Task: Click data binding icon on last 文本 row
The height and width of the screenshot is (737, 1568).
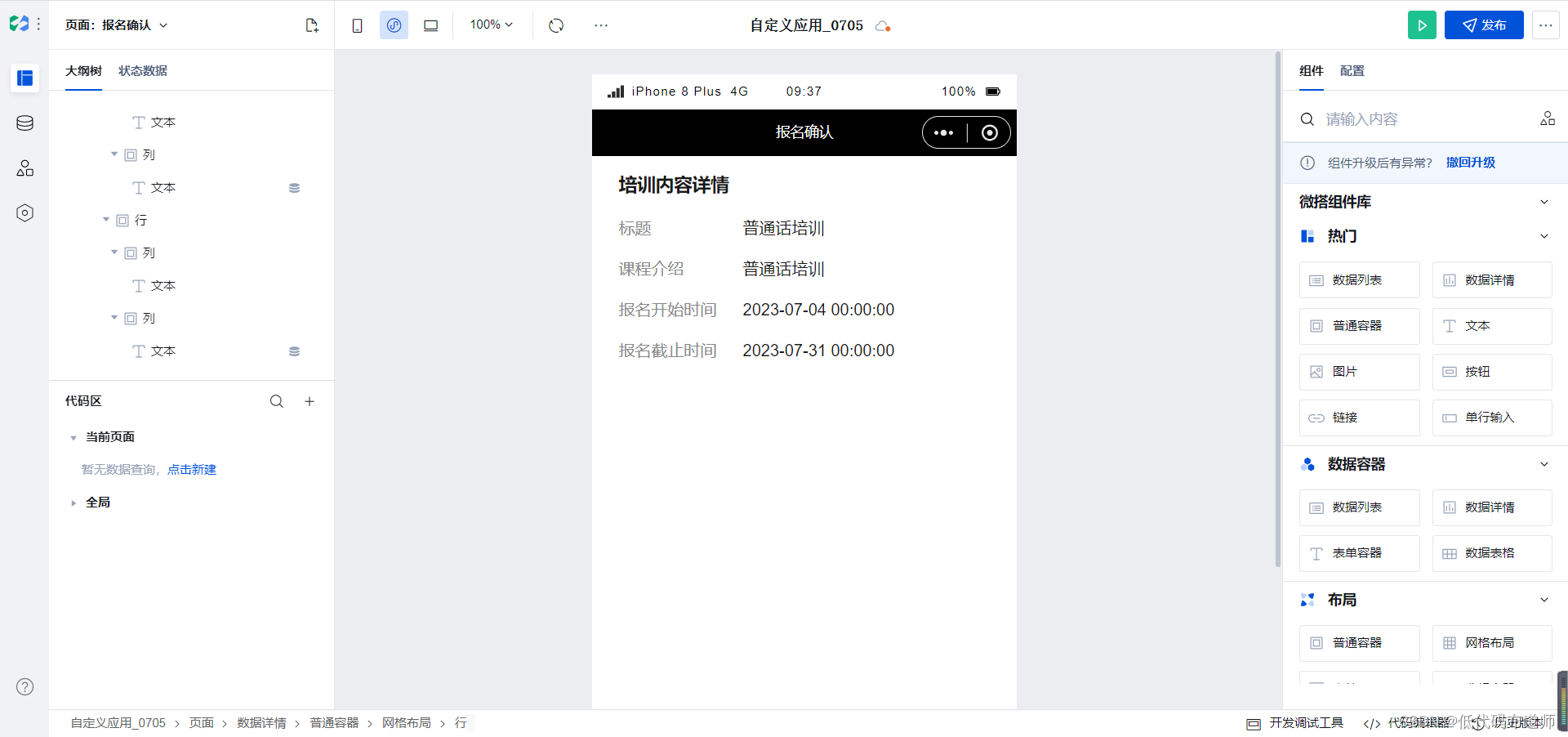Action: pos(294,351)
